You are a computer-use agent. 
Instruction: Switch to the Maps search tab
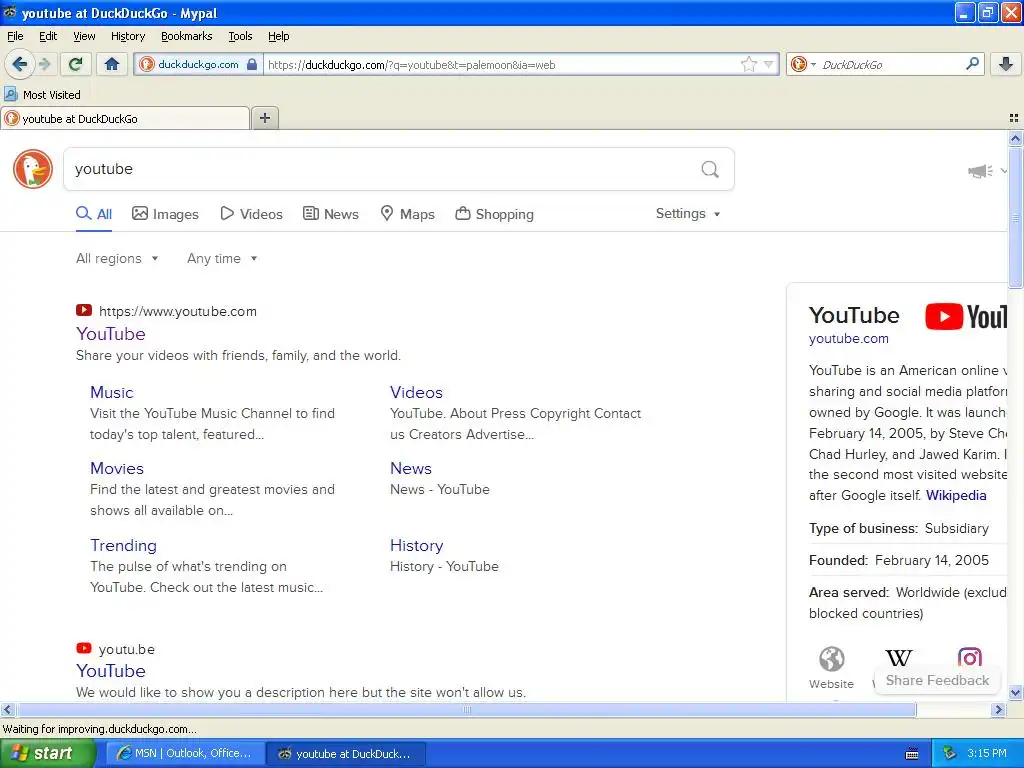click(408, 214)
